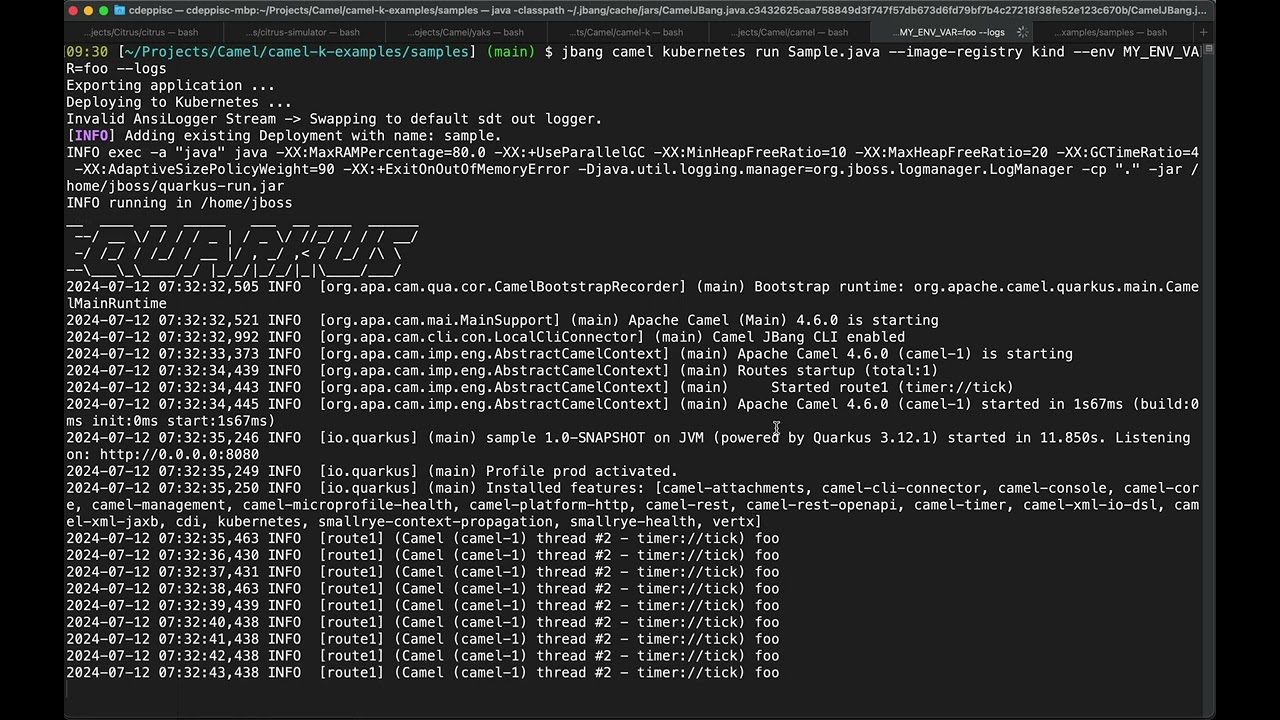This screenshot has height=720, width=1280.
Task: Switch to the citrus-simulator bash tab
Action: point(301,32)
